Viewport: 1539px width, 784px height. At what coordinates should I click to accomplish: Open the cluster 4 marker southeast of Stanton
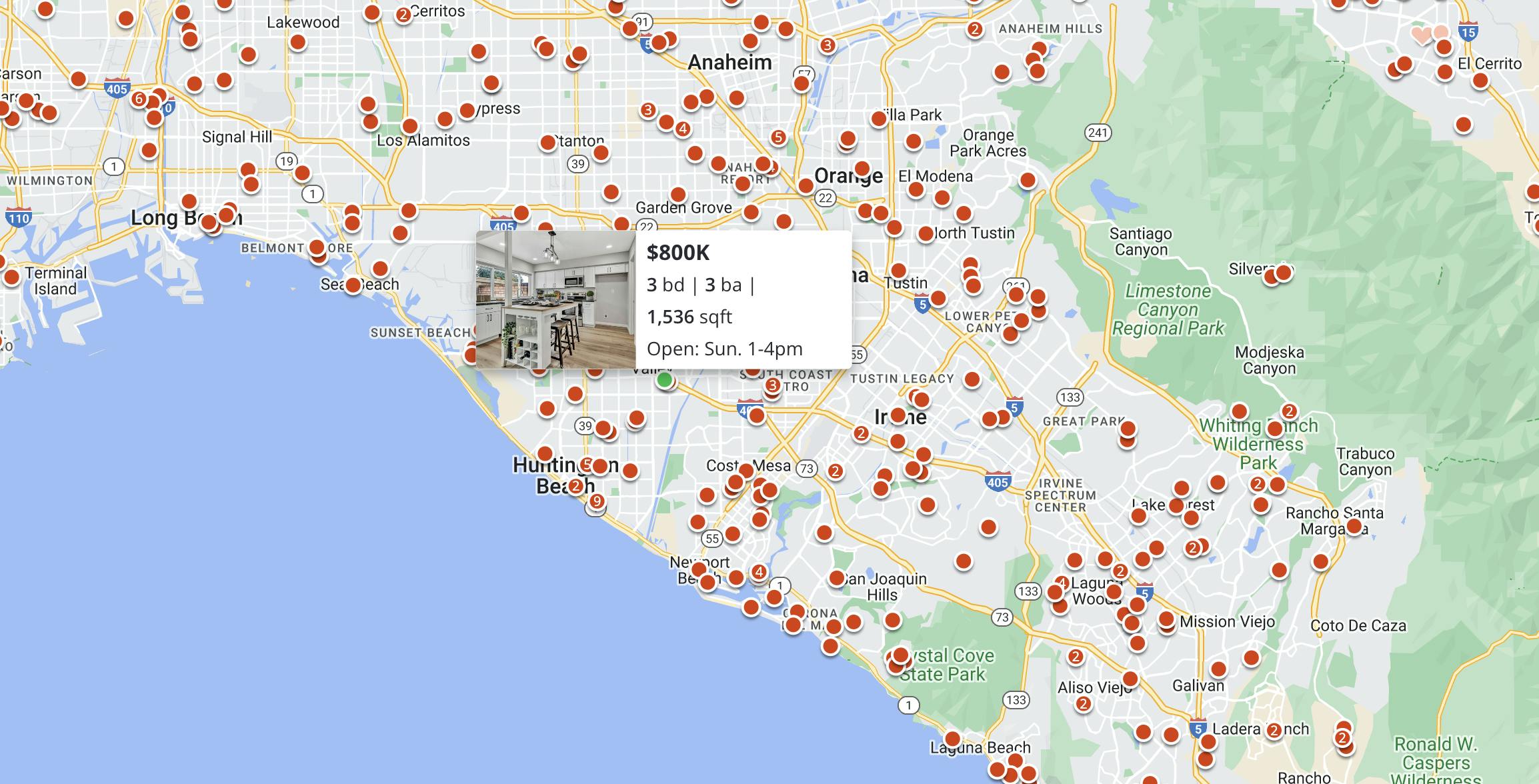point(682,129)
